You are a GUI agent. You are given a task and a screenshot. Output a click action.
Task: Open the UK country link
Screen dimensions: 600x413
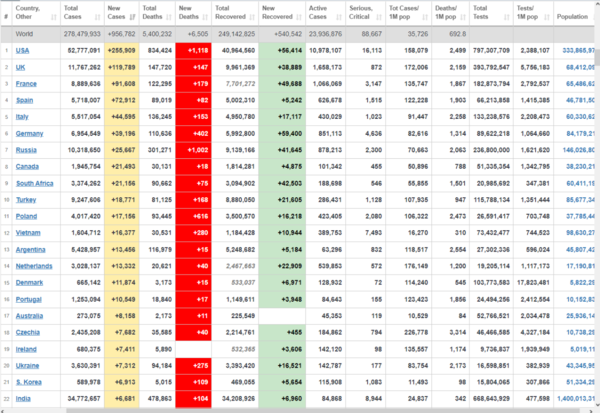click(21, 67)
